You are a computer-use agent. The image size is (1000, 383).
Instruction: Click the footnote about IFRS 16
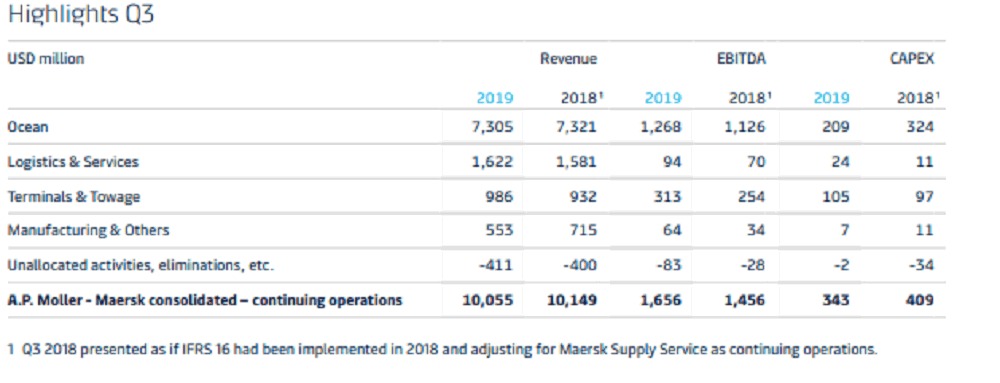click(x=443, y=349)
